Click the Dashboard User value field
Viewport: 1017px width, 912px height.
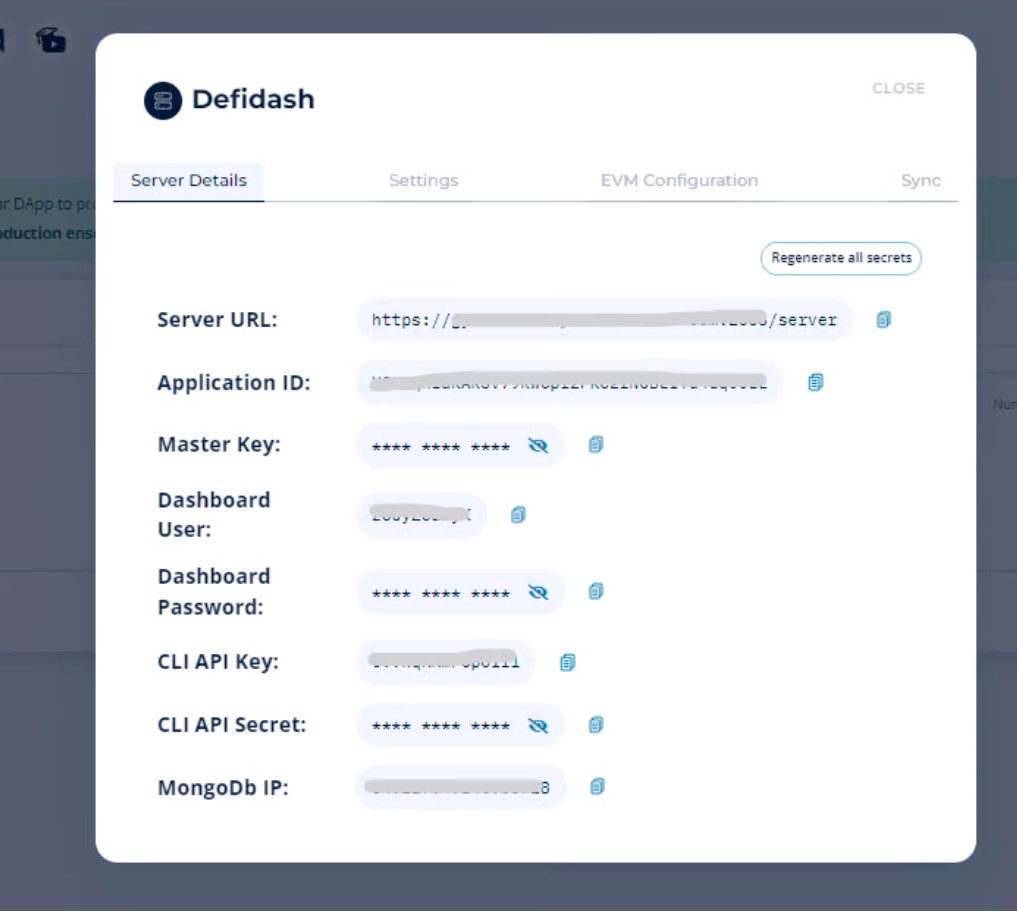click(x=421, y=515)
